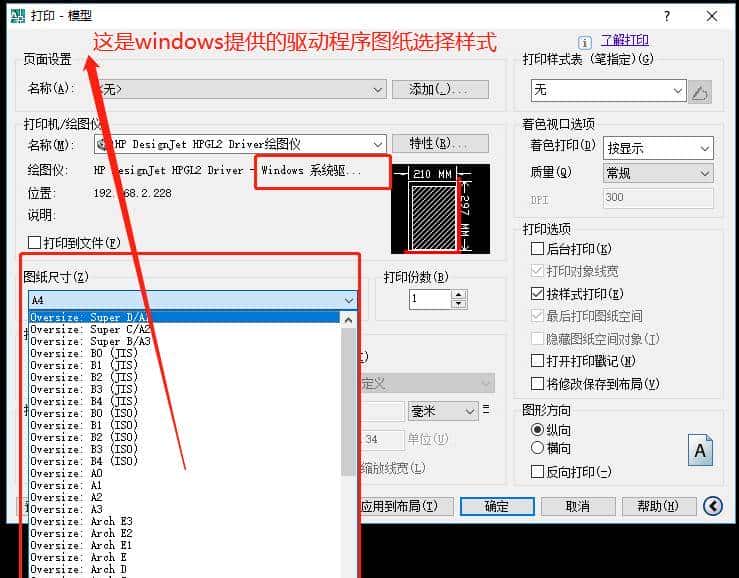Select Oversize: A0 entry

(x=184, y=473)
